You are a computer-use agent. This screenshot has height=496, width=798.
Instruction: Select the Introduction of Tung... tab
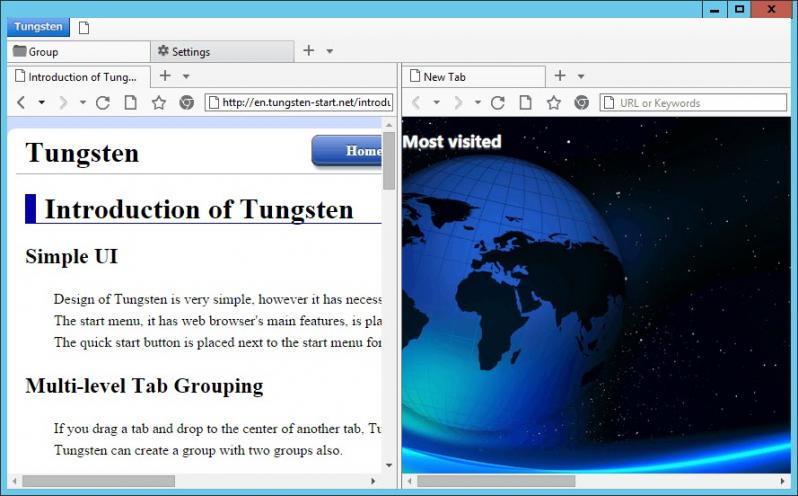click(x=79, y=77)
